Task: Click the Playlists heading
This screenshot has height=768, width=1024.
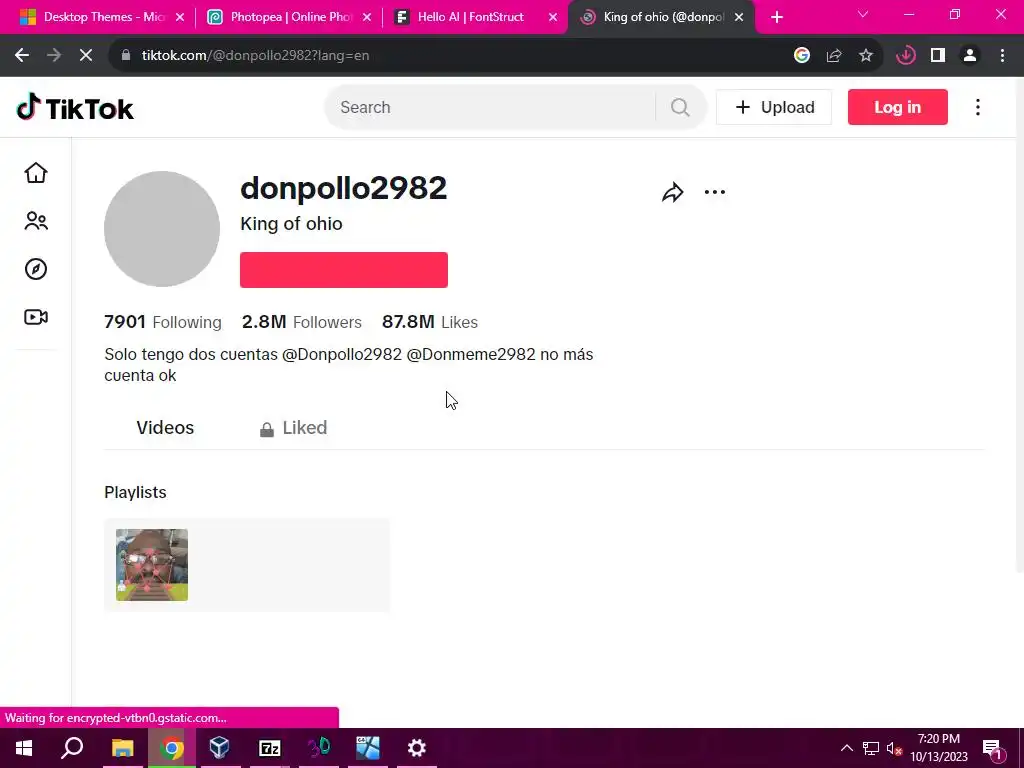Action: [135, 492]
